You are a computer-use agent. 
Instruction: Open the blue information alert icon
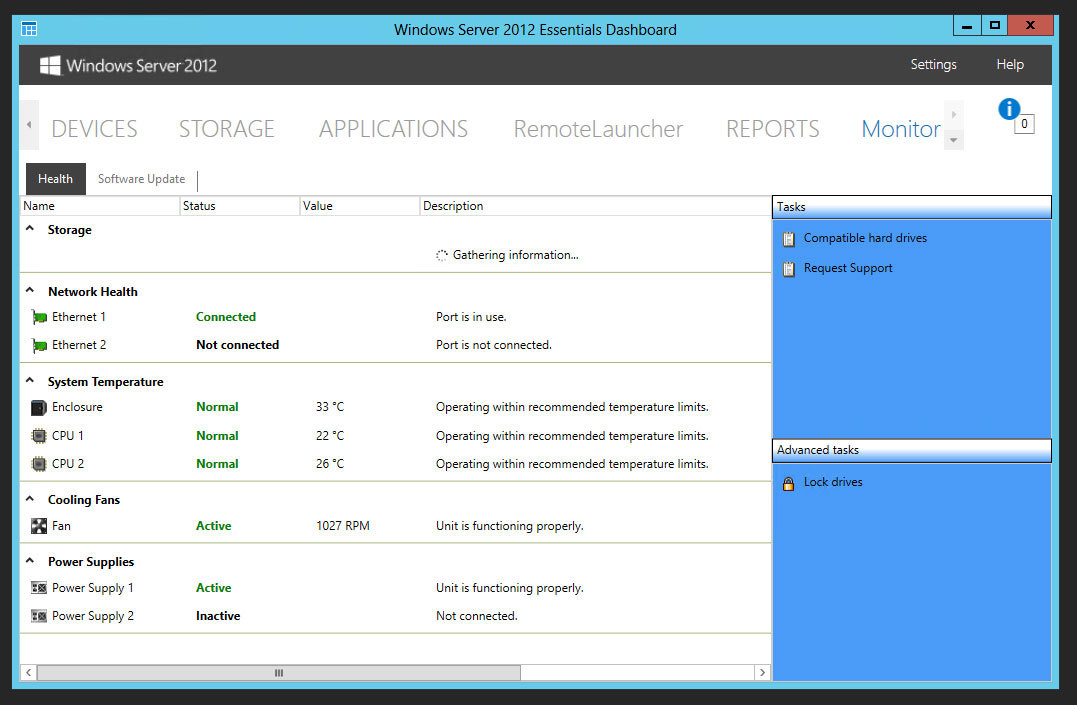point(1008,109)
